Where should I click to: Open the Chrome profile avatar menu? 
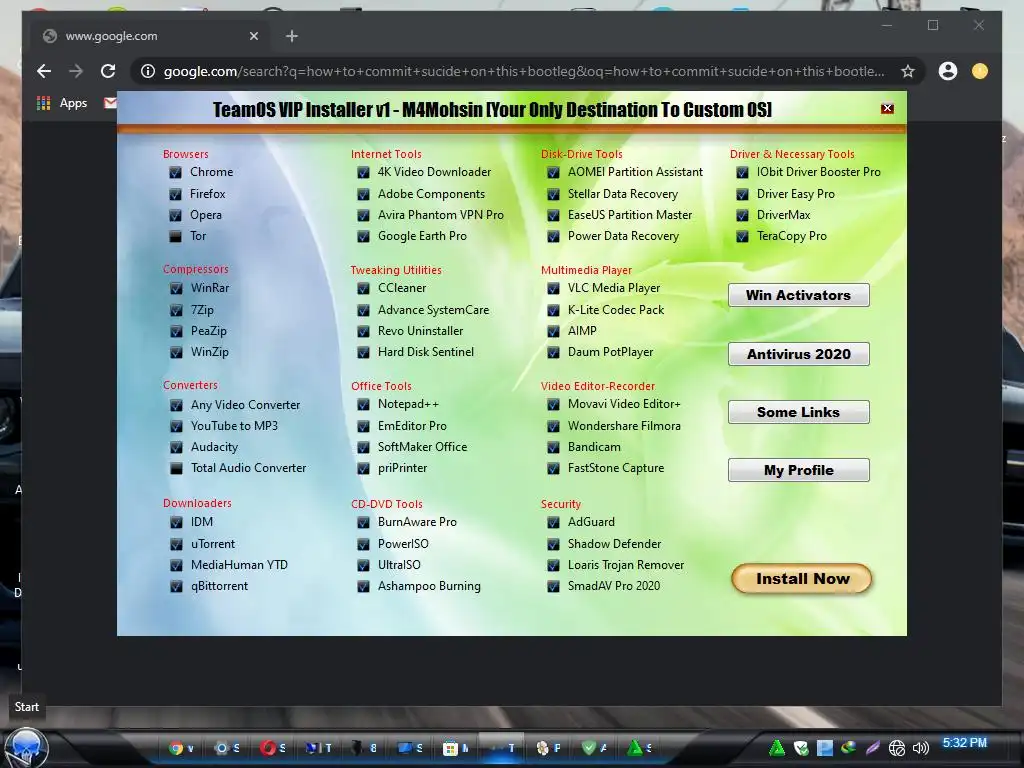pos(948,71)
